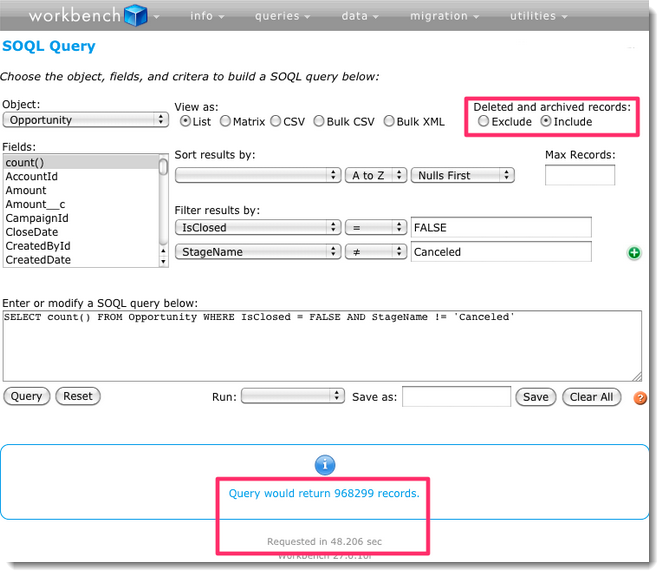This screenshot has width=664, height=577.
Task: Open the migration menu
Action: click(444, 16)
